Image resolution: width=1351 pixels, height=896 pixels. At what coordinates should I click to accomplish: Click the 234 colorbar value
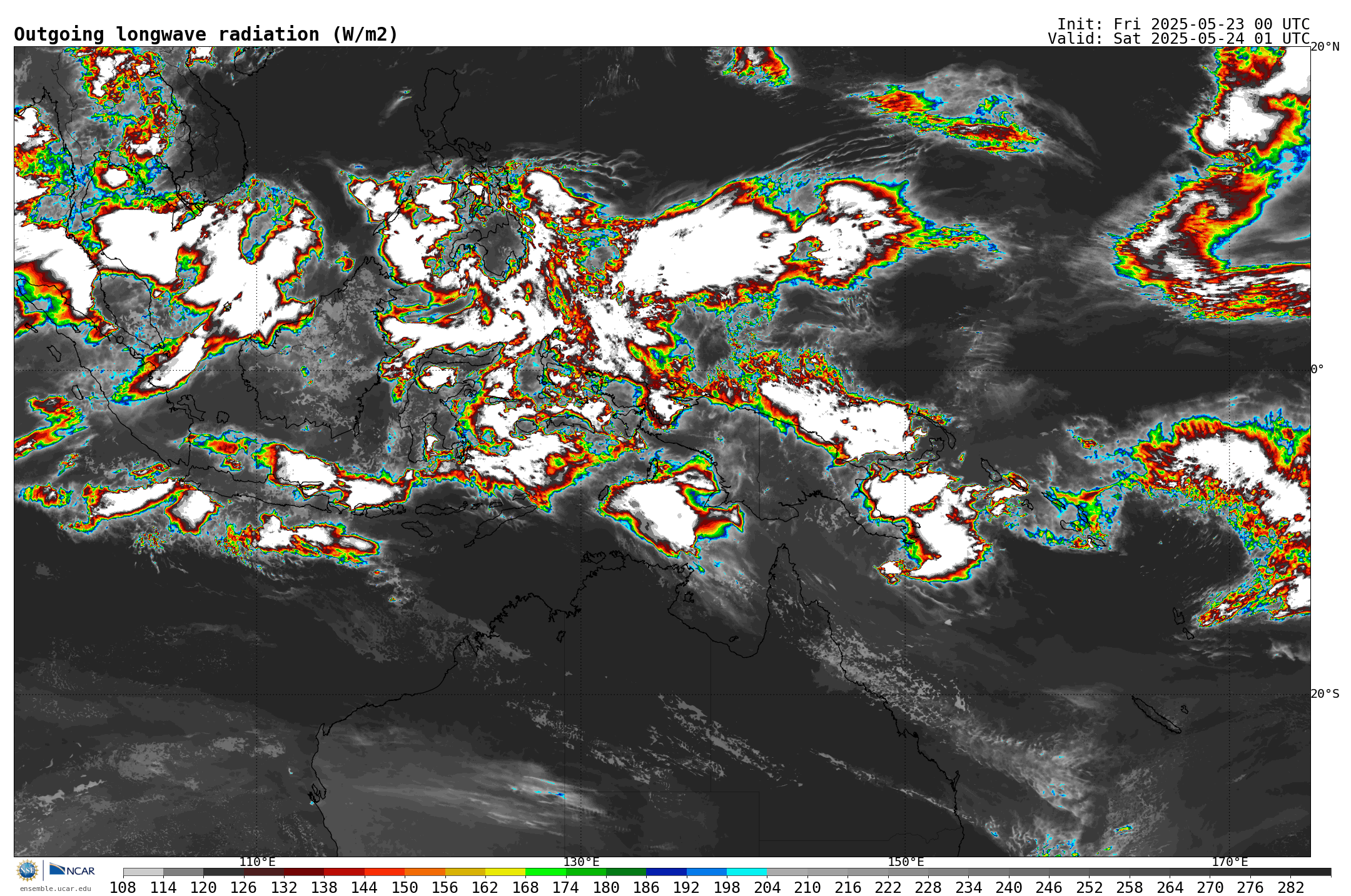[968, 887]
